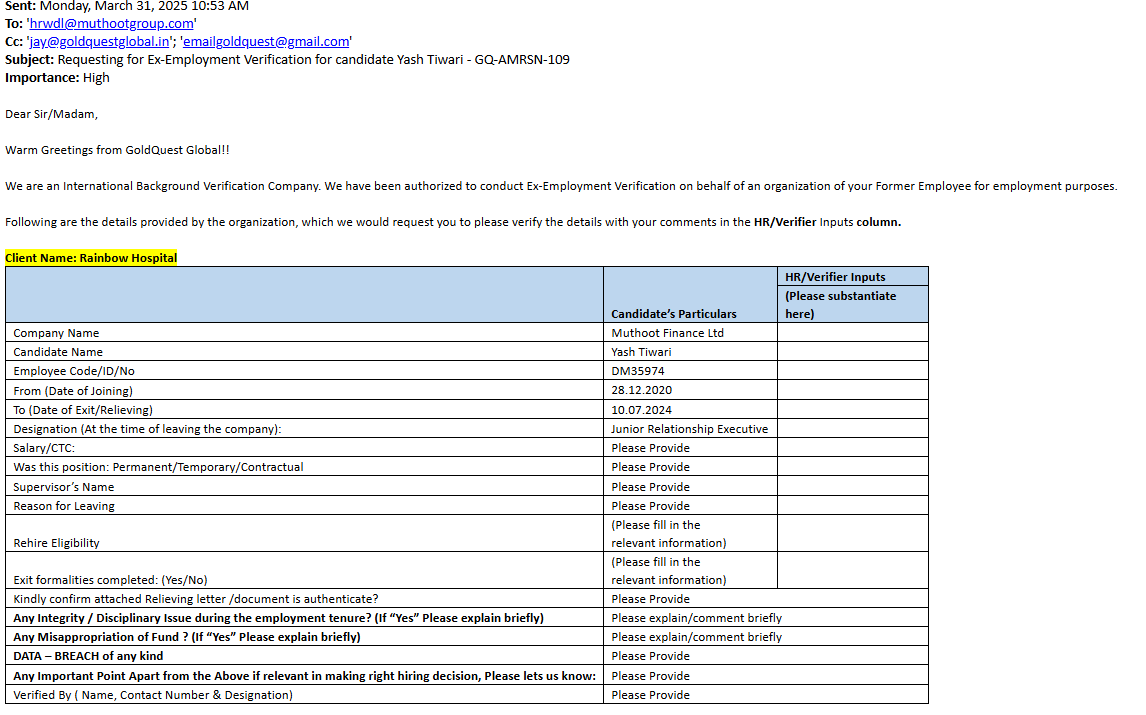This screenshot has width=1146, height=715.
Task: Click the Rehire Eligibility label
Action: click(56, 542)
